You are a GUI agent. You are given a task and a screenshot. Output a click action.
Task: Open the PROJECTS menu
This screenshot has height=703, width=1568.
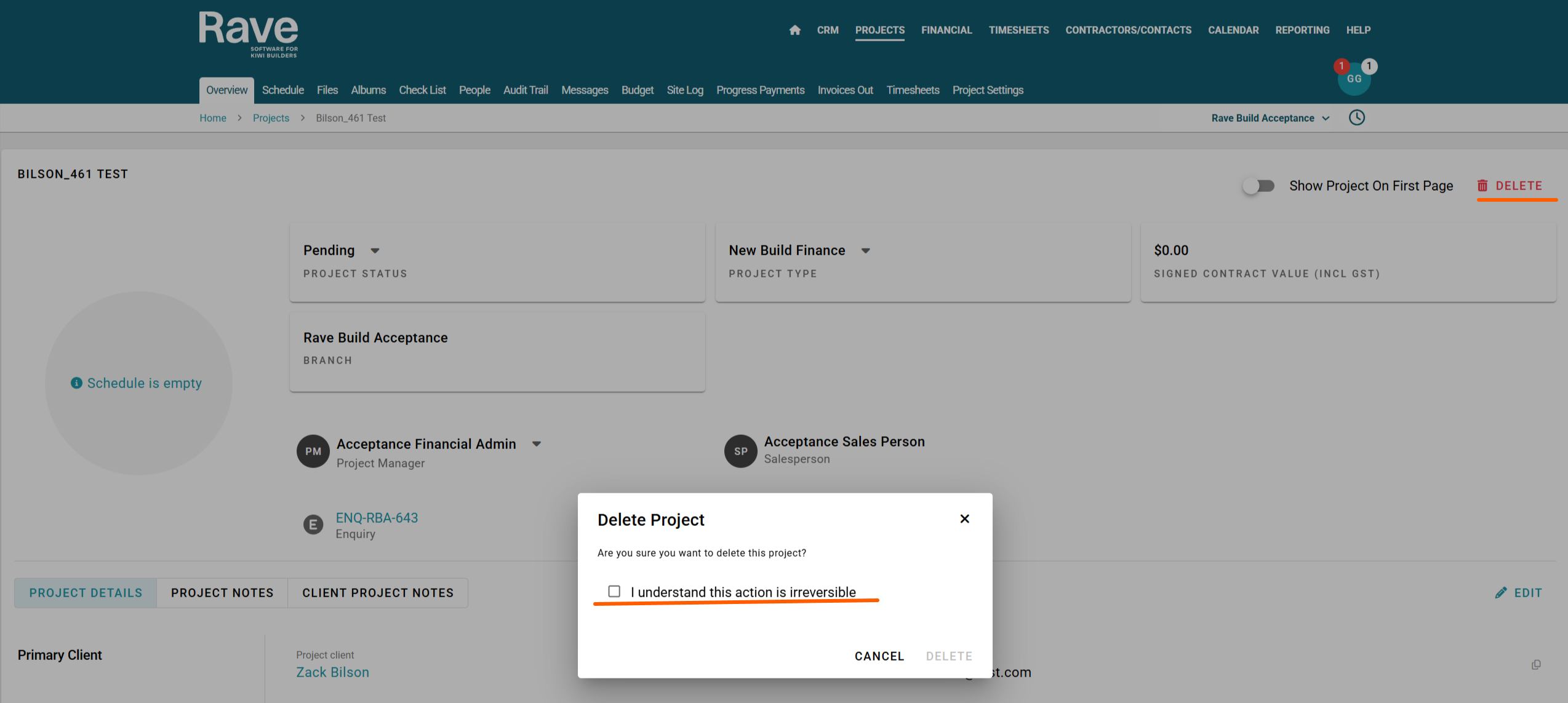879,30
